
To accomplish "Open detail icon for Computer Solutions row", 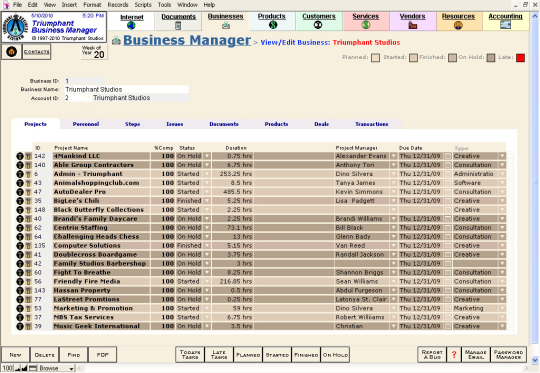I will pos(20,246).
